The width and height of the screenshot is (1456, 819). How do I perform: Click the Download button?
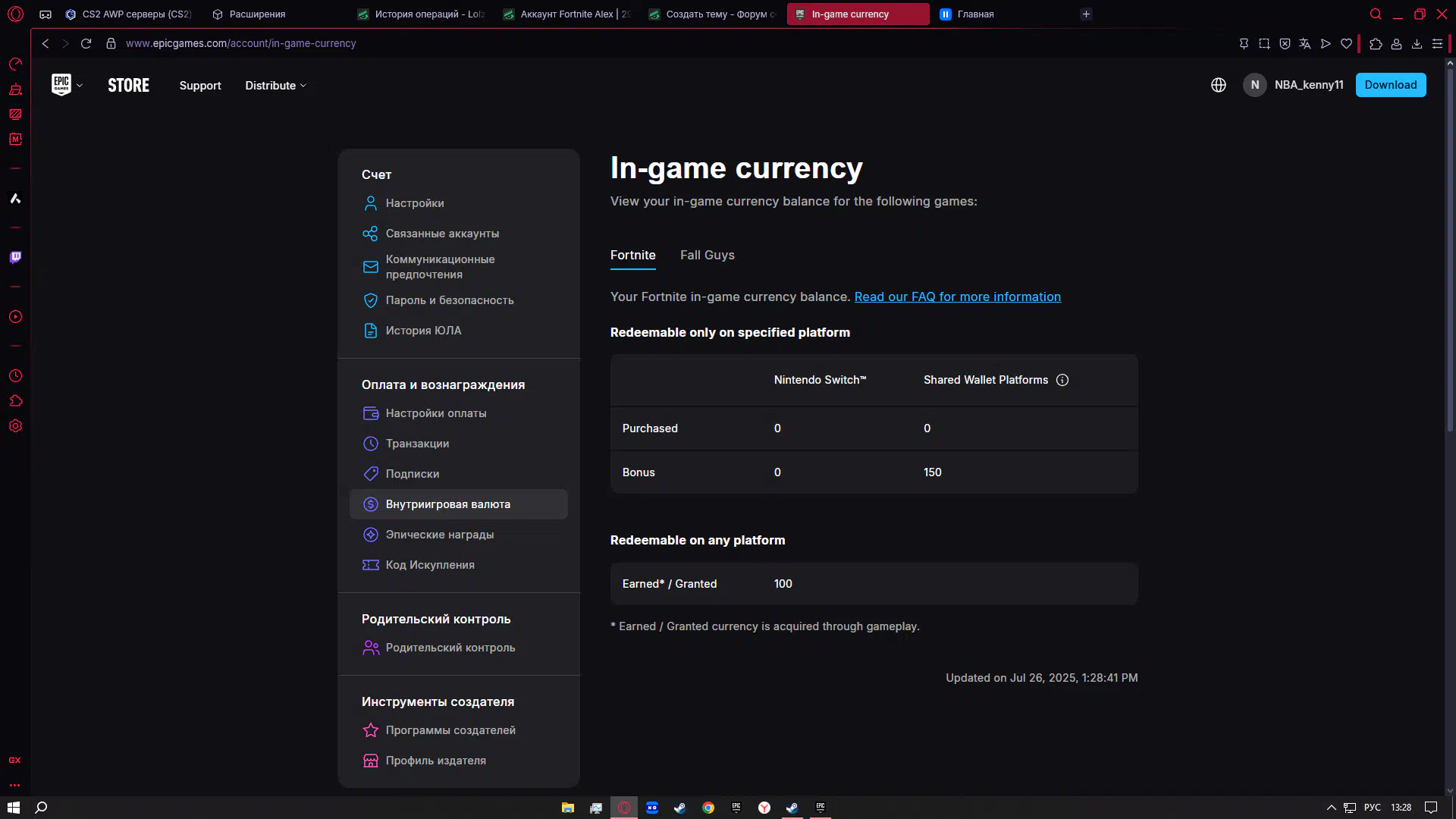point(1390,85)
